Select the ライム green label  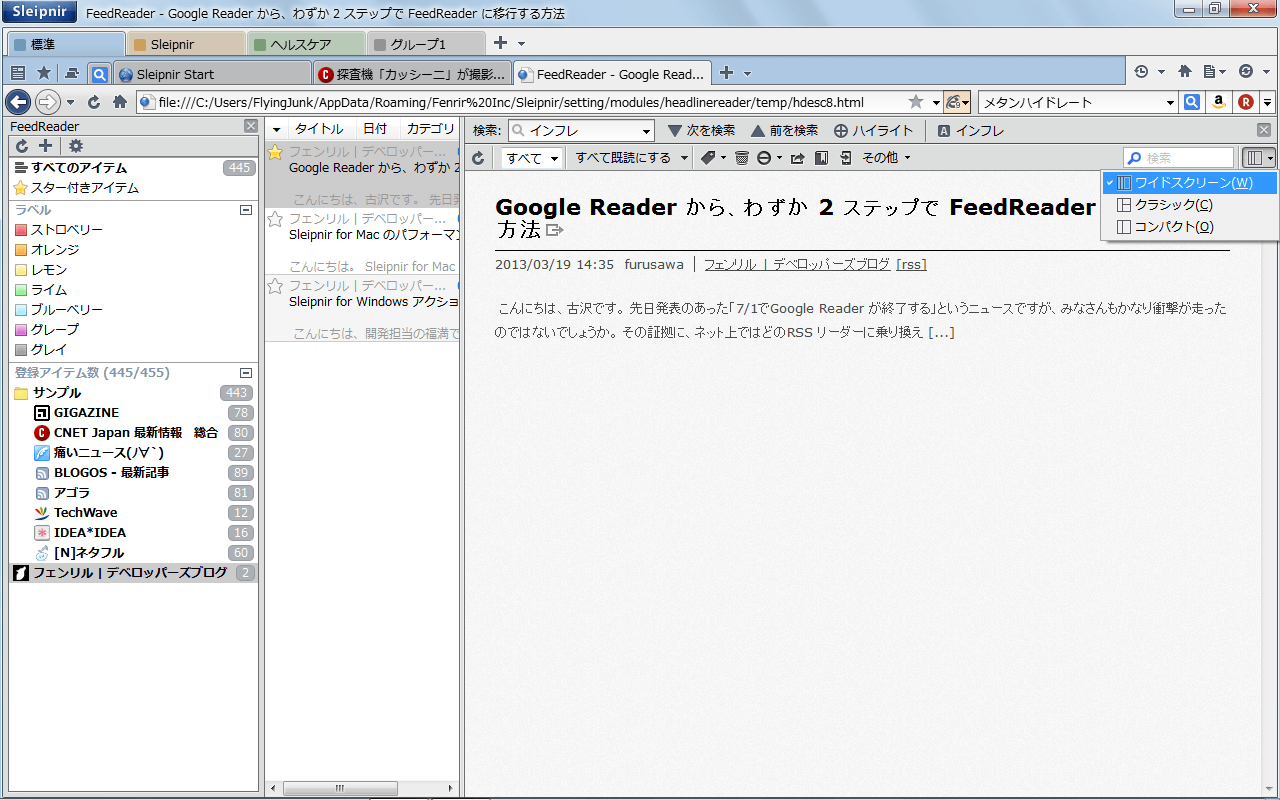pyautogui.click(x=41, y=290)
